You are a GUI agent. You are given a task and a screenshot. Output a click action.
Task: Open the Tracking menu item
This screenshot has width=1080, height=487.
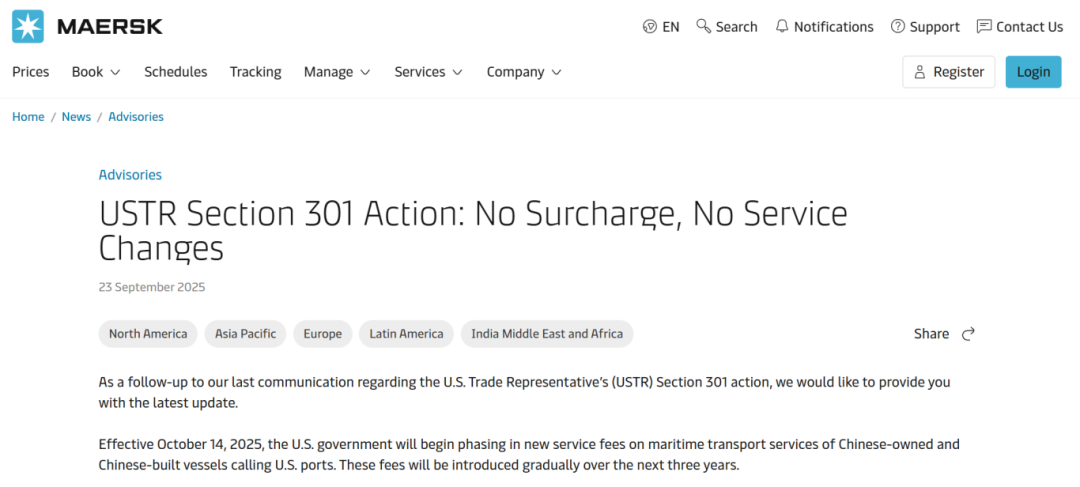pyautogui.click(x=256, y=72)
